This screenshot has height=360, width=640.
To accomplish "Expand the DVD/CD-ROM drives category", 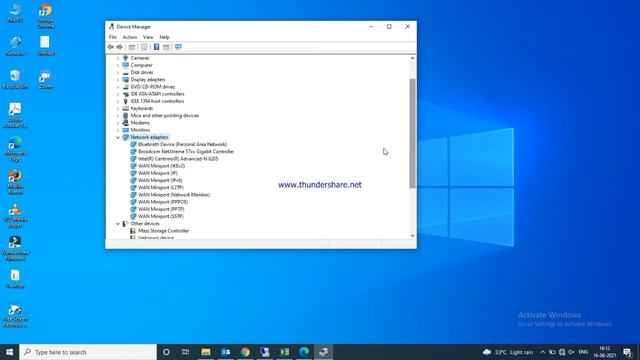I will pos(118,87).
